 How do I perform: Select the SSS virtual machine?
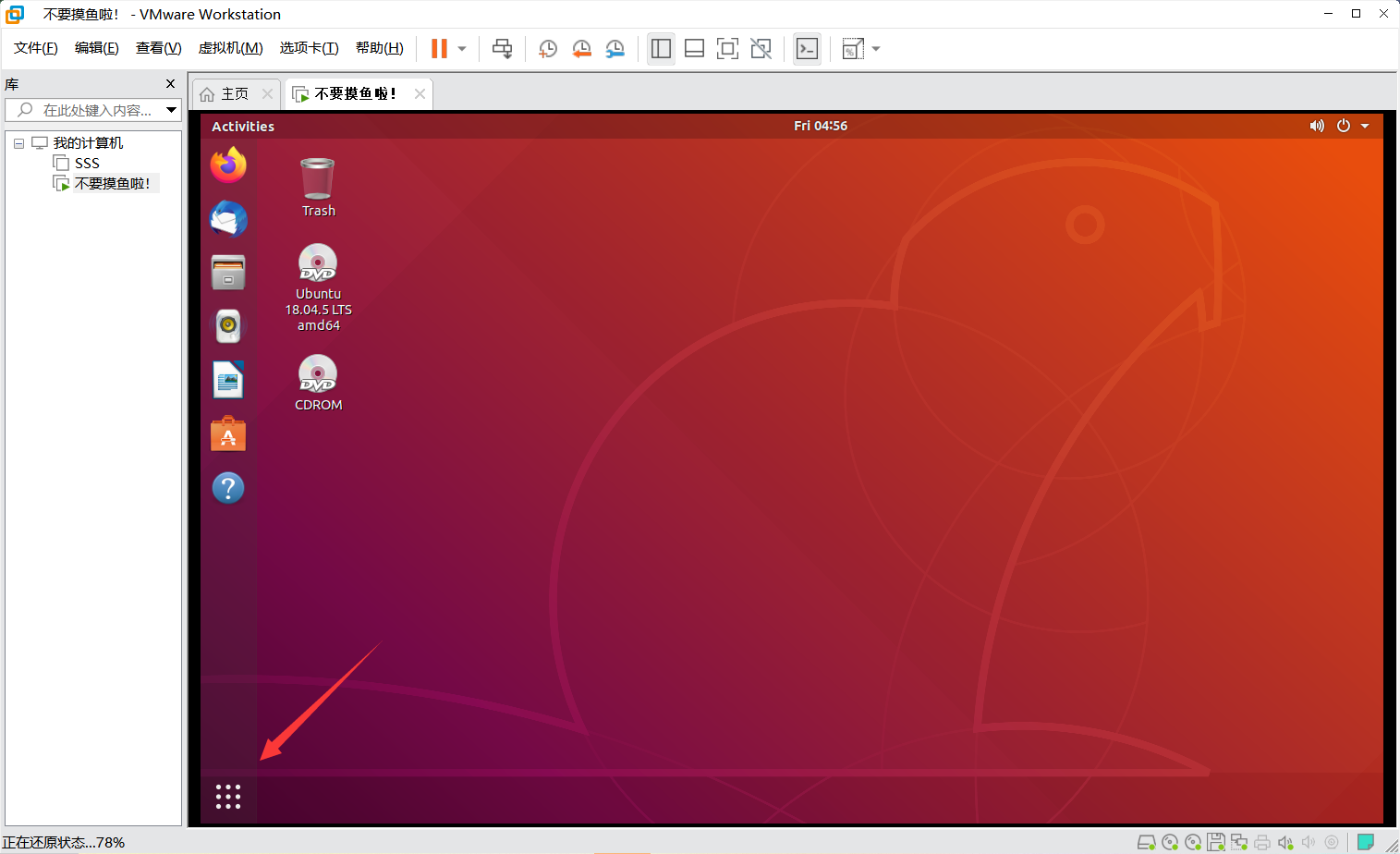click(x=87, y=164)
